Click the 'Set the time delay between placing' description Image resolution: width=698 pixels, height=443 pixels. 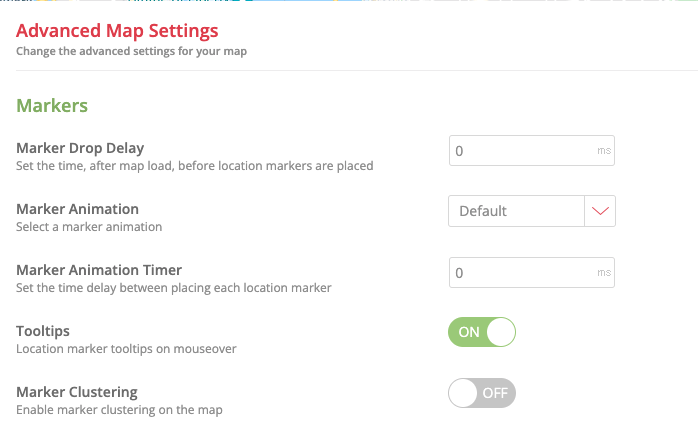click(173, 288)
